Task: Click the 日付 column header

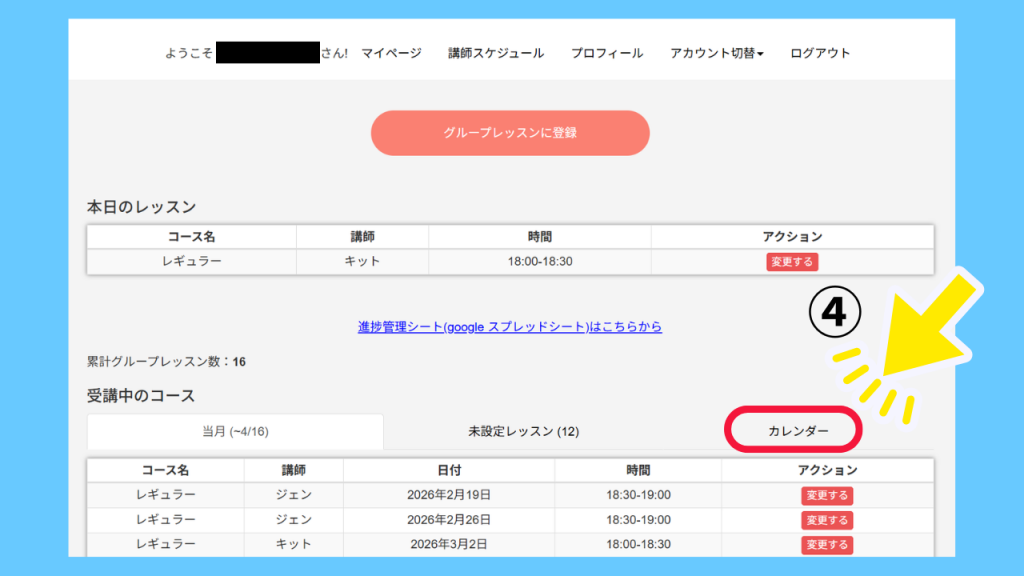Action: click(x=449, y=470)
